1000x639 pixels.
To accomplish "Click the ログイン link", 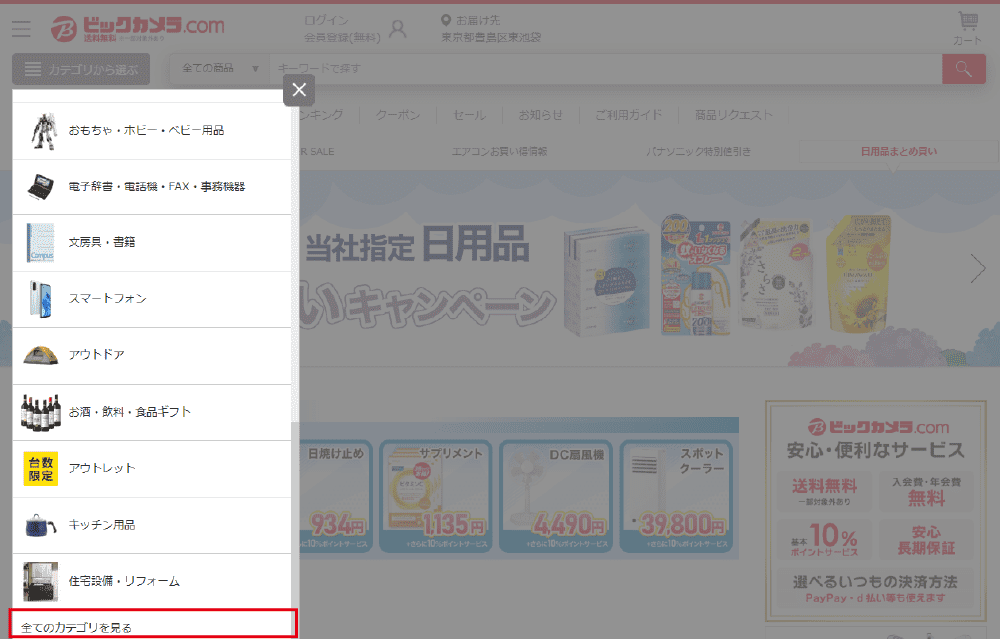I will (326, 20).
